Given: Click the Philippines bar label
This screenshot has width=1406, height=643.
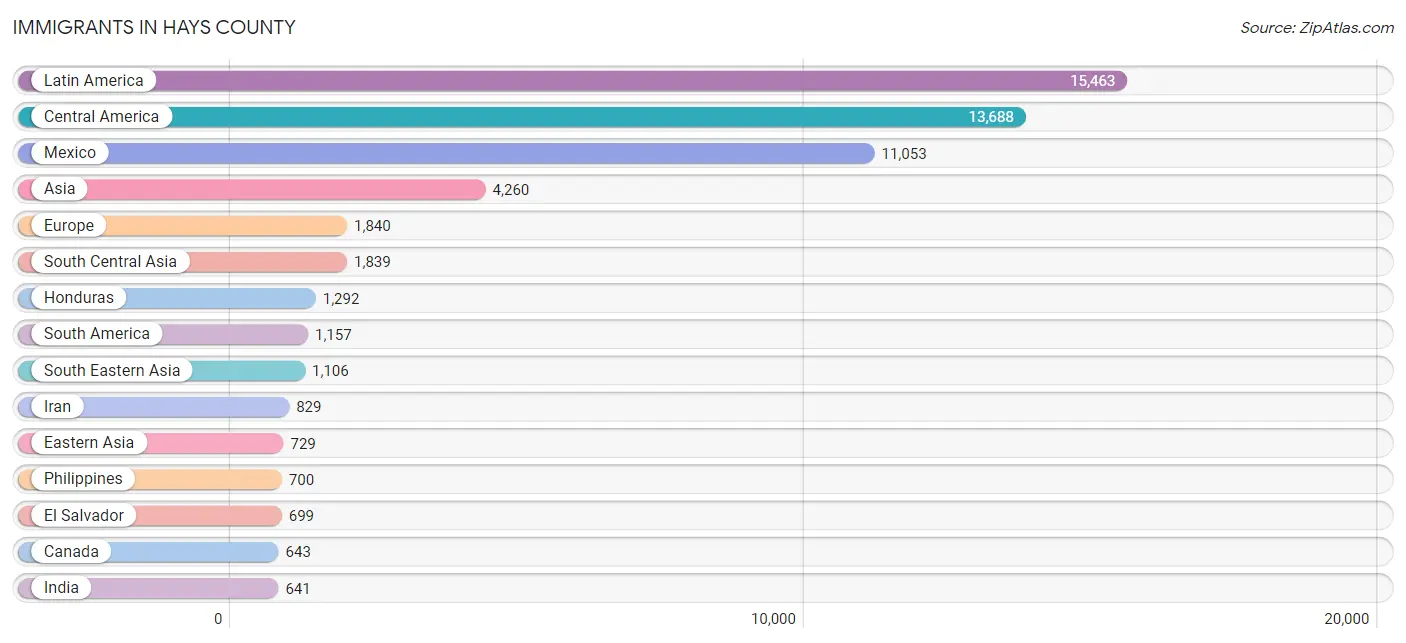Looking at the screenshot, I should point(83,479).
